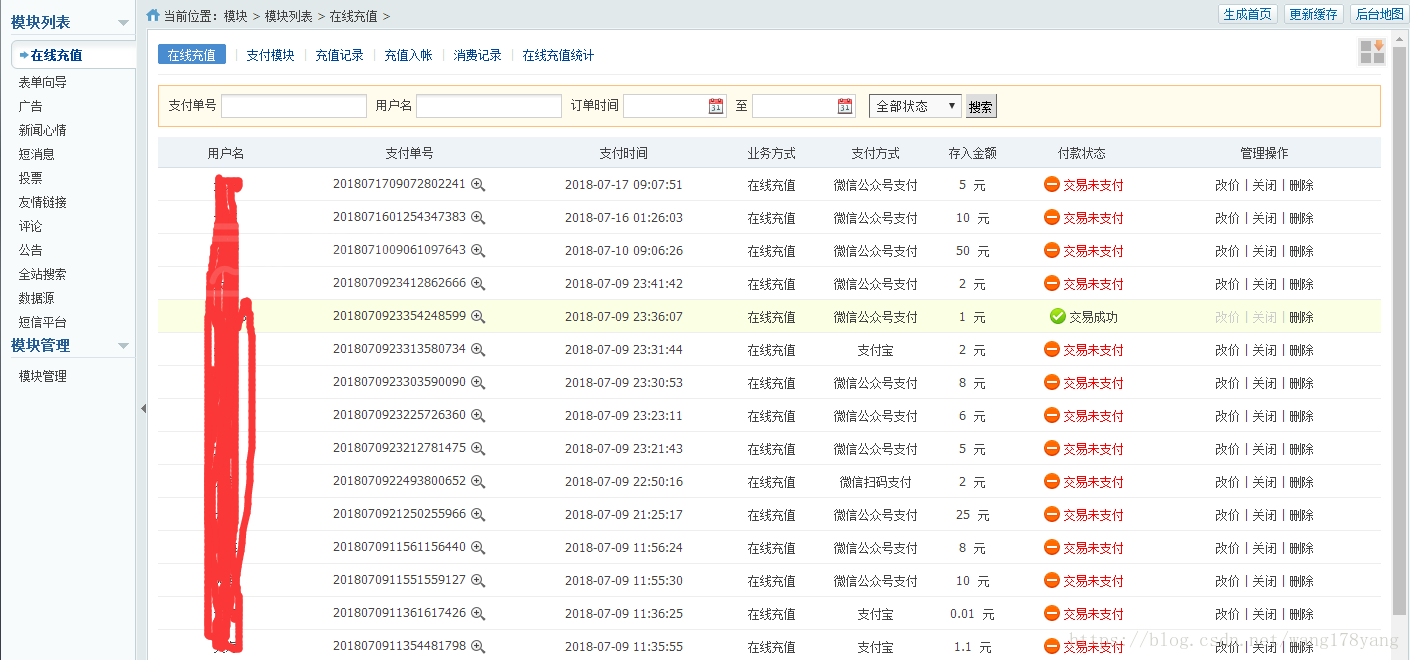Open 模块管理 item in the sidebar
This screenshot has width=1410, height=660.
click(43, 376)
